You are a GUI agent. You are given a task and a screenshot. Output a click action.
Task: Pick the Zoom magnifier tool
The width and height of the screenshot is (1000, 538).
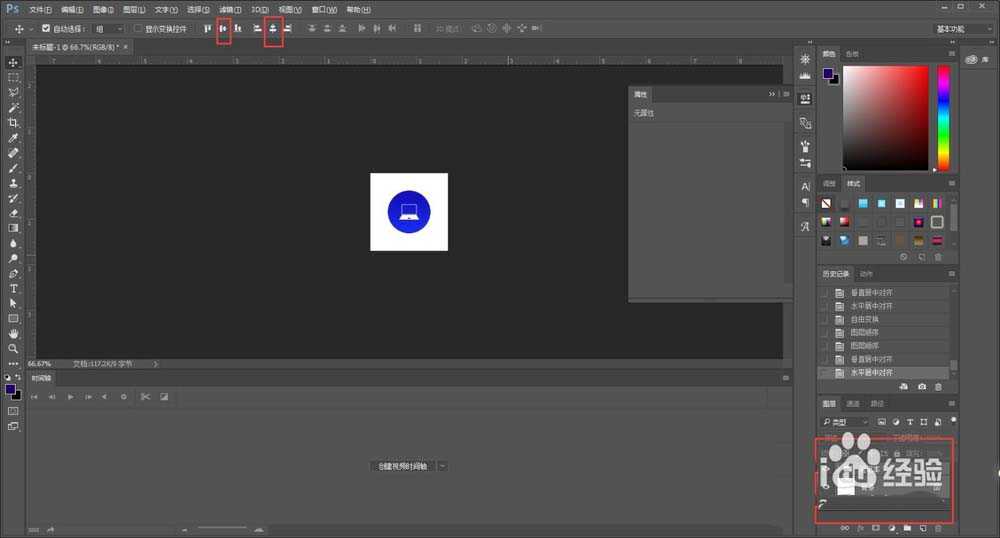pyautogui.click(x=13, y=348)
